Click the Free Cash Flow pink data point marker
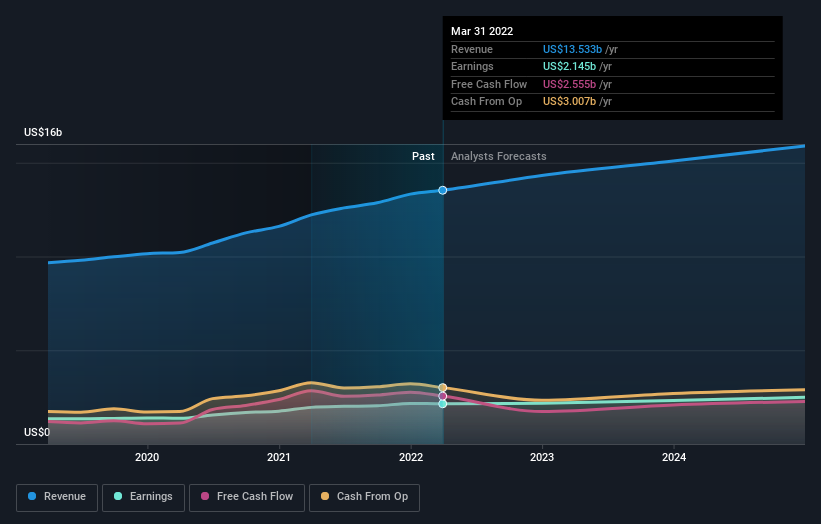Screen dimensions: 821x524 [x=442, y=396]
